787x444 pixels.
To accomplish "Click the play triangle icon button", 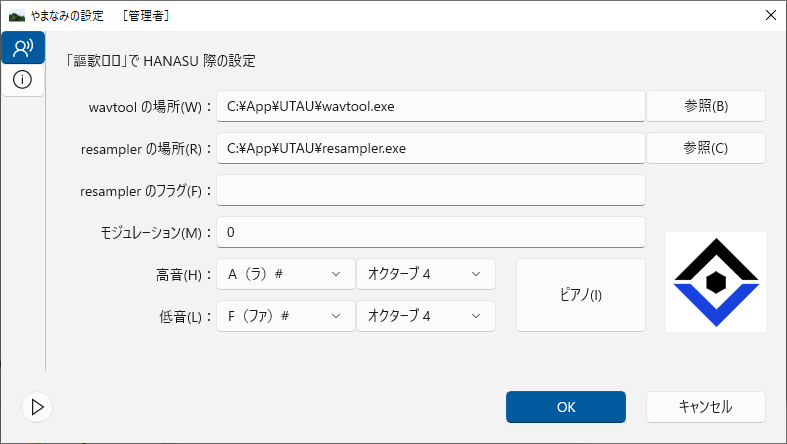I will coord(37,407).
